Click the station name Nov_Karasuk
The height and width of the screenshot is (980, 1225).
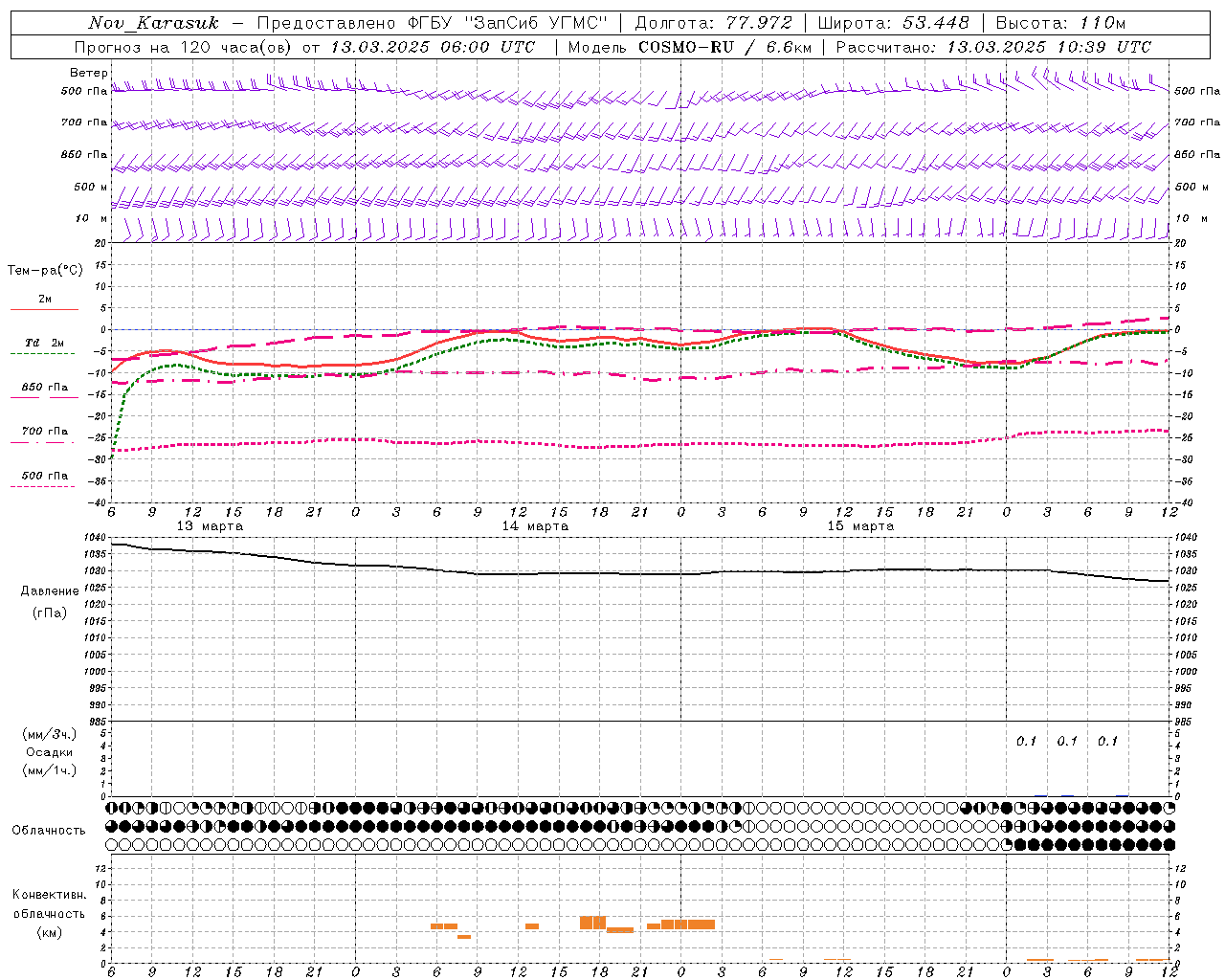pyautogui.click(x=153, y=23)
